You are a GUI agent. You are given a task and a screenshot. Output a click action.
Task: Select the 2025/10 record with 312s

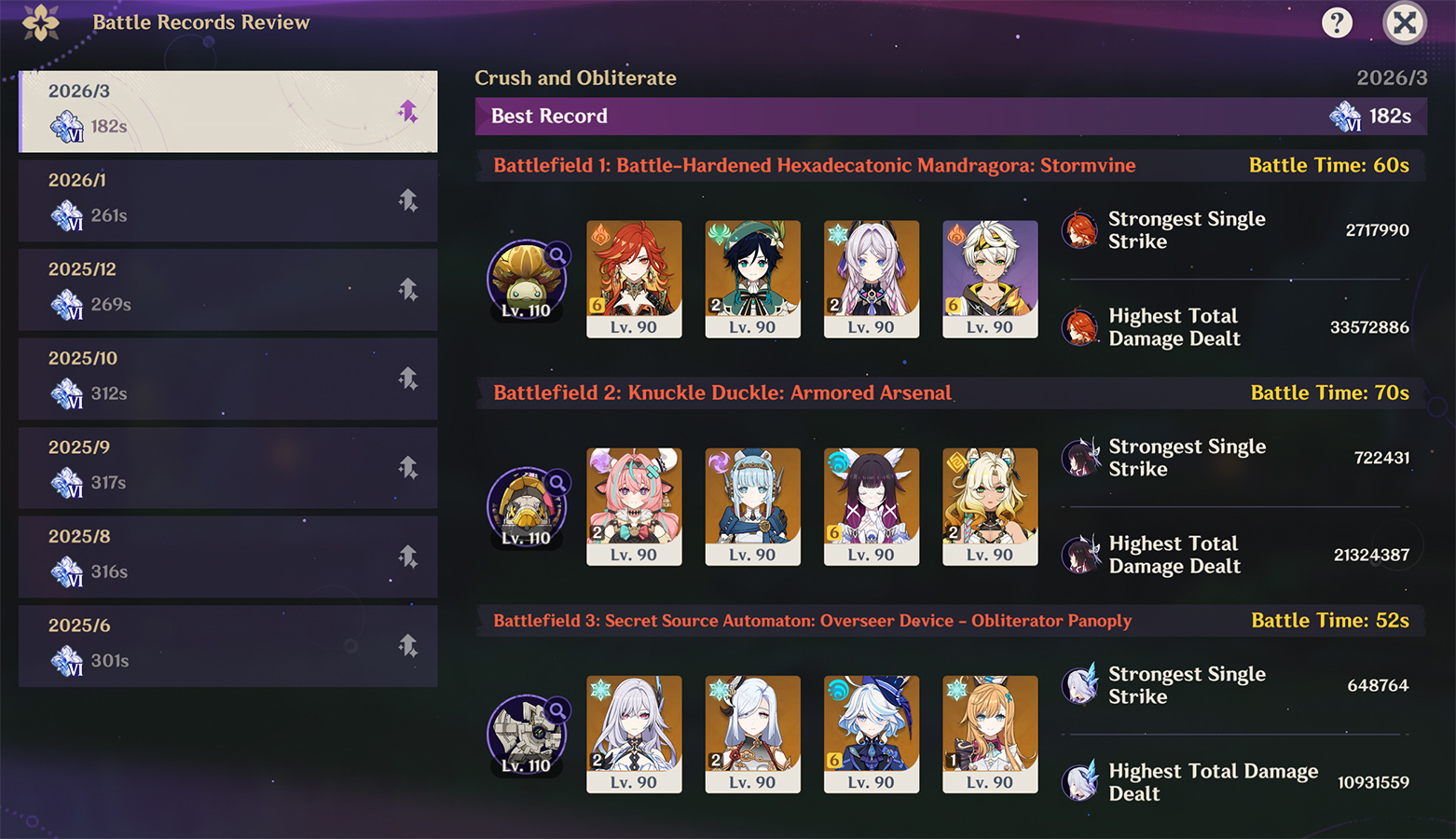click(228, 378)
